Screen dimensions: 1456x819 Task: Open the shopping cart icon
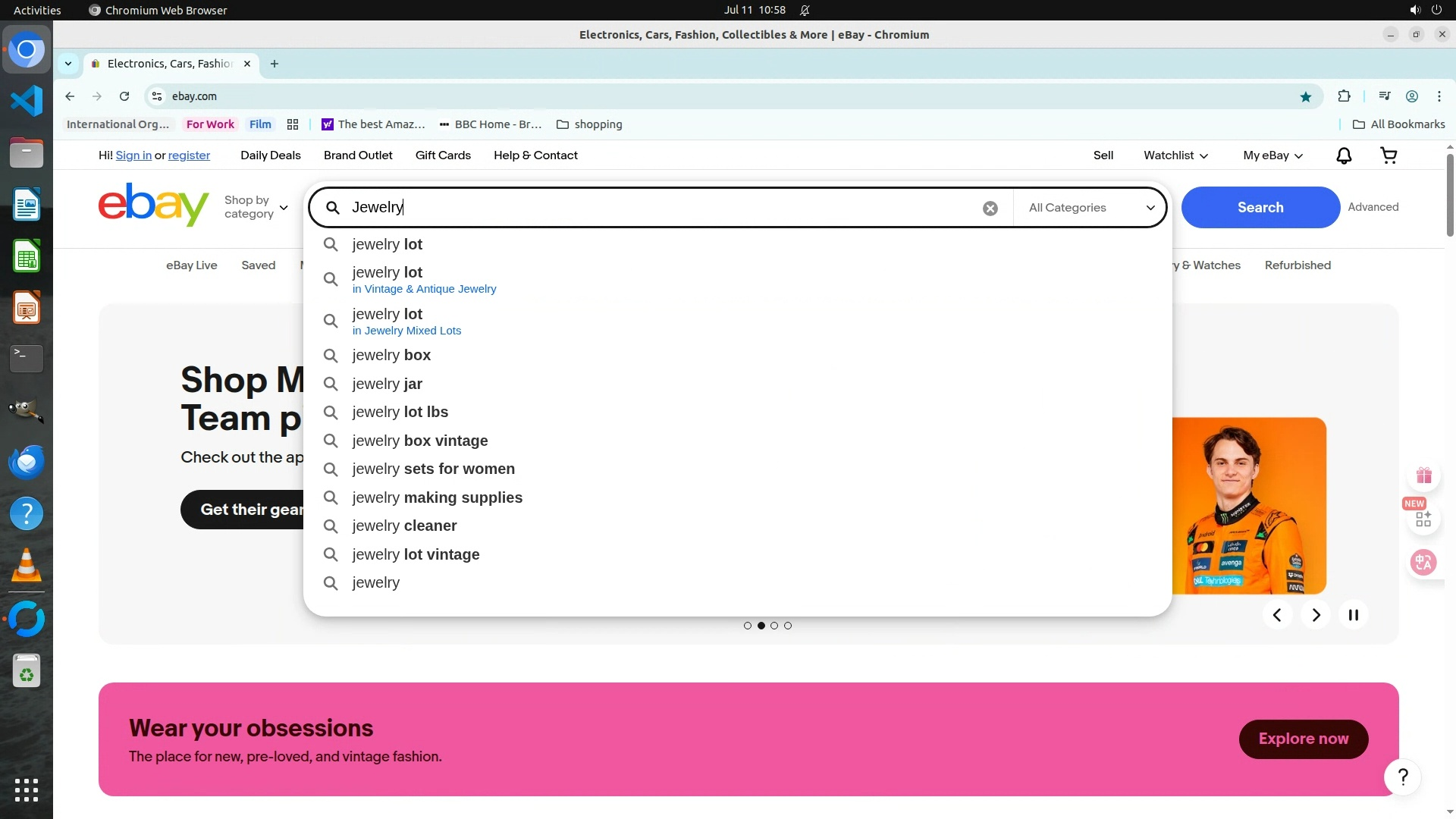(1389, 155)
